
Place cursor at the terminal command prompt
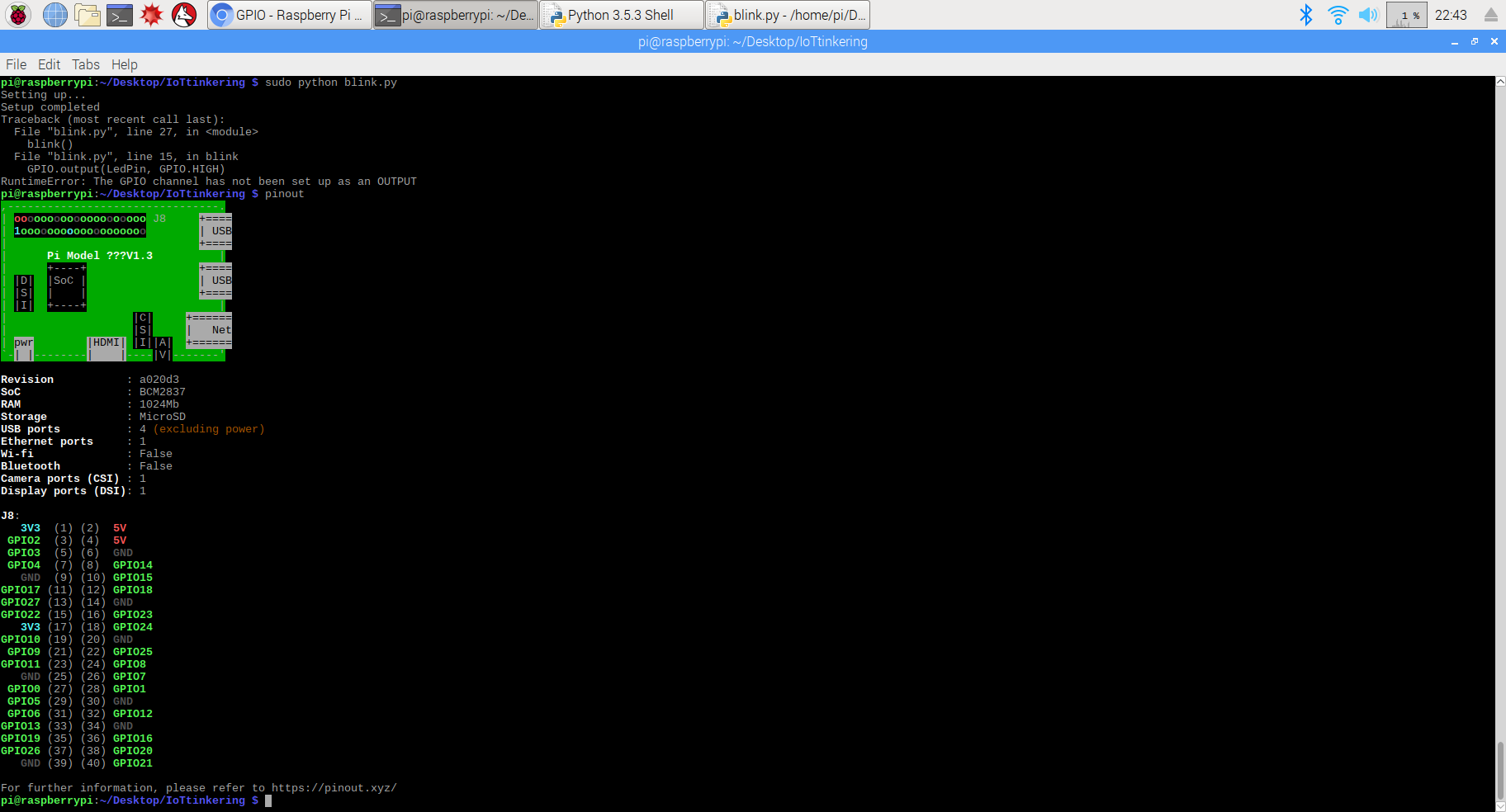[268, 800]
